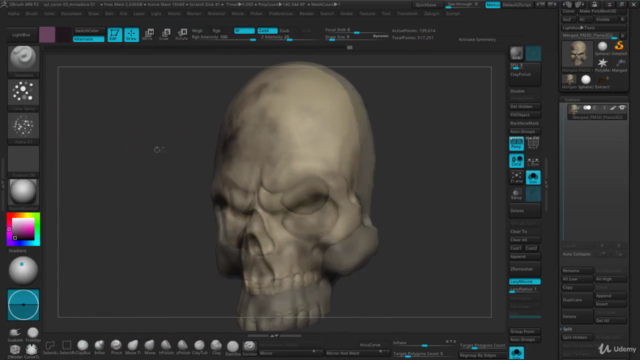This screenshot has height=360, width=640.
Task: Select the ClayBuildup brush icon
Action: coord(83,347)
